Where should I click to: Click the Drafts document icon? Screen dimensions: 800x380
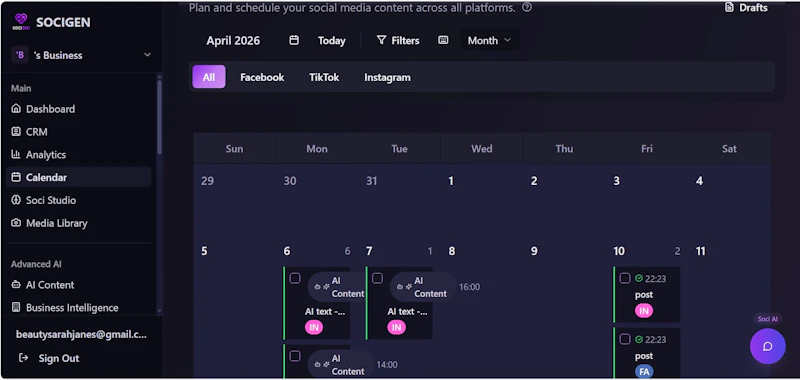pos(730,7)
